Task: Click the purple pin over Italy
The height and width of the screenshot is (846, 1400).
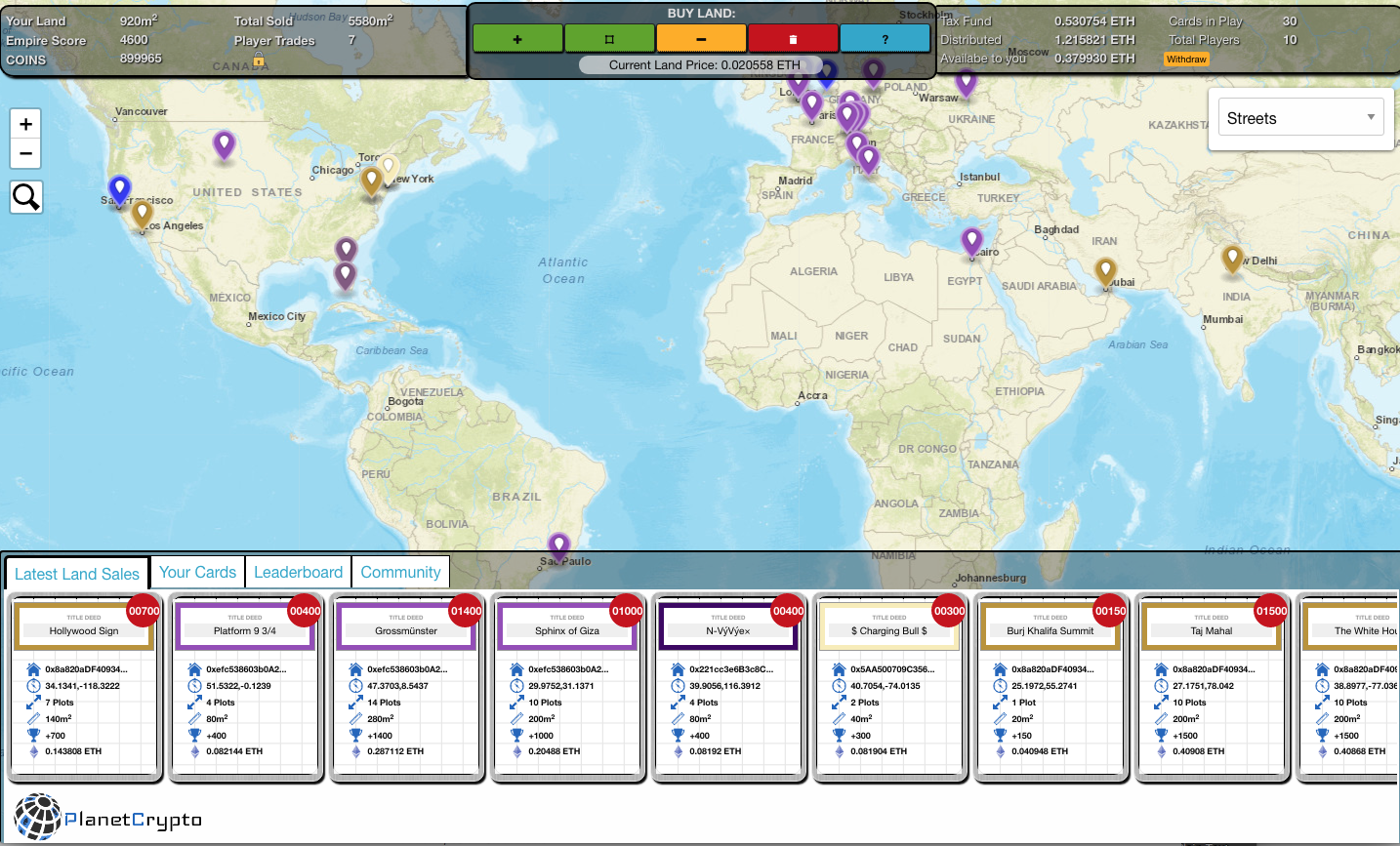Action: point(868,159)
